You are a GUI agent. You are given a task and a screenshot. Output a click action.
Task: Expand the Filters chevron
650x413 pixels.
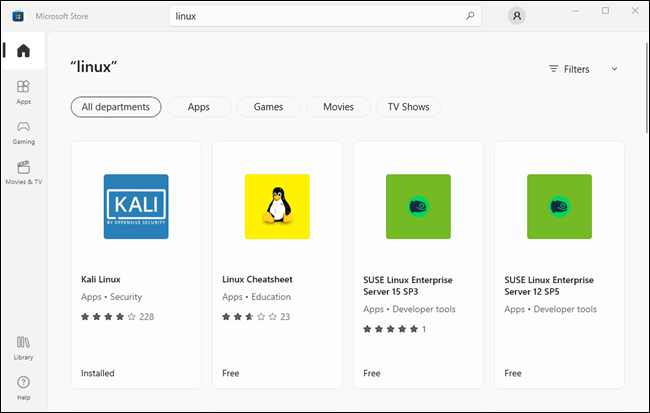[x=614, y=69]
